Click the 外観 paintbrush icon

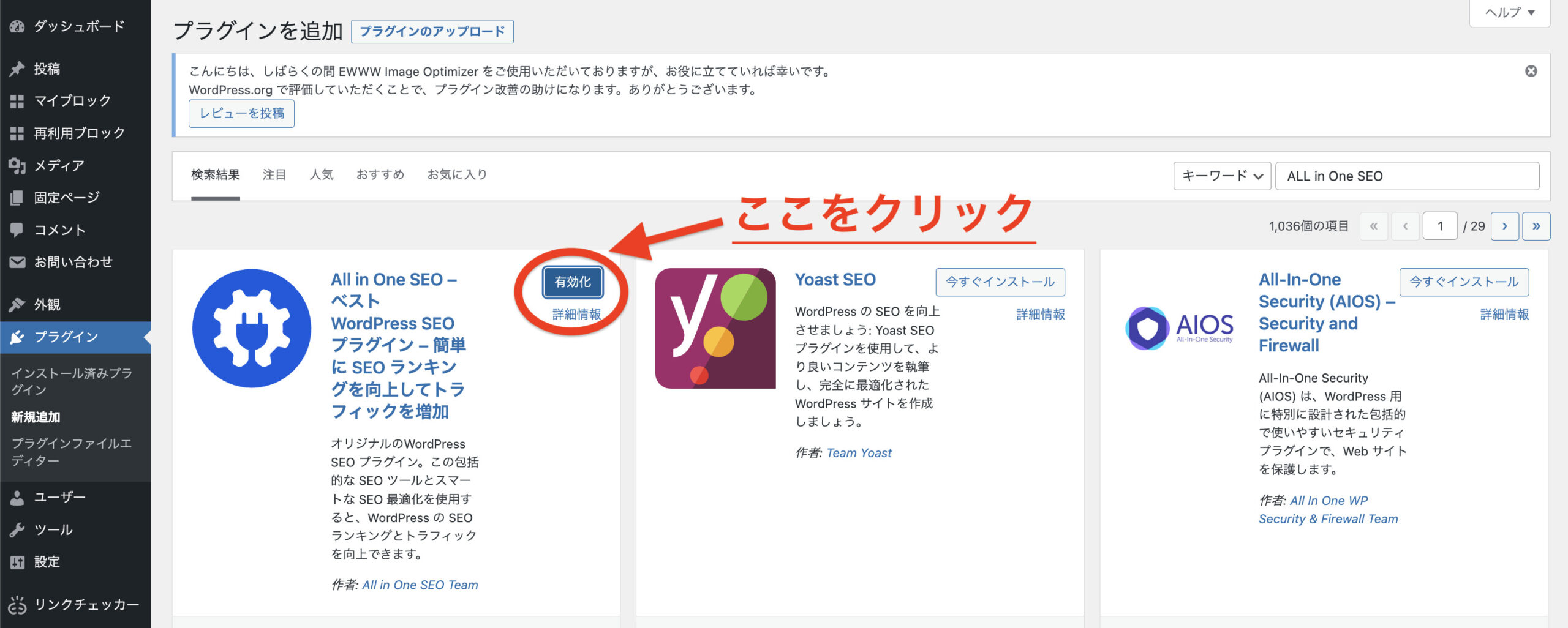17,304
